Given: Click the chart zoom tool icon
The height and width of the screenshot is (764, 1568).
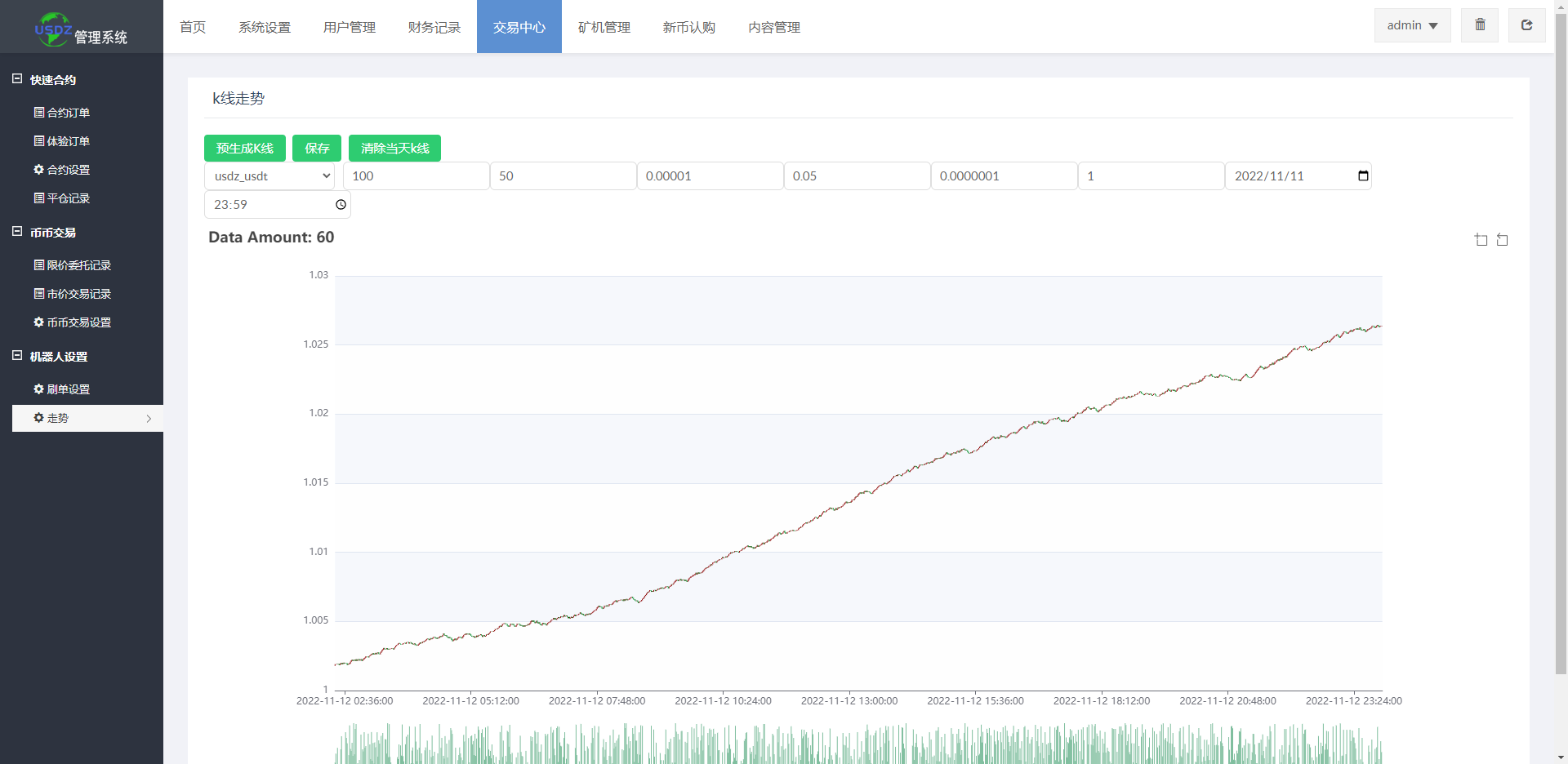Looking at the screenshot, I should pos(1481,239).
